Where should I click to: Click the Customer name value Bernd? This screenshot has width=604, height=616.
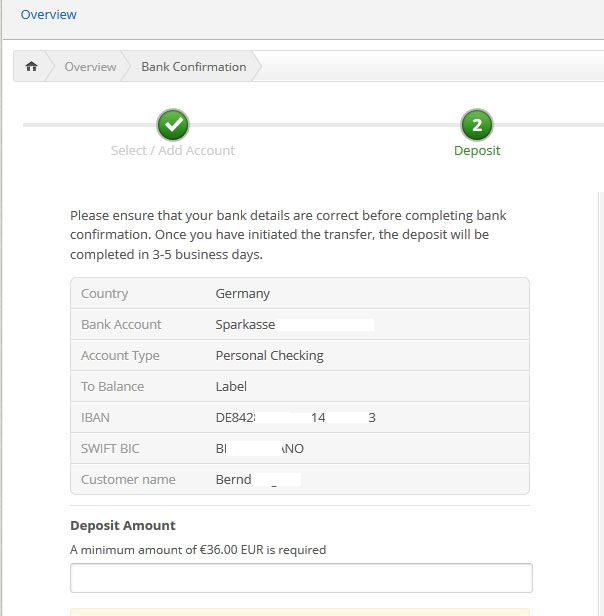coord(234,480)
